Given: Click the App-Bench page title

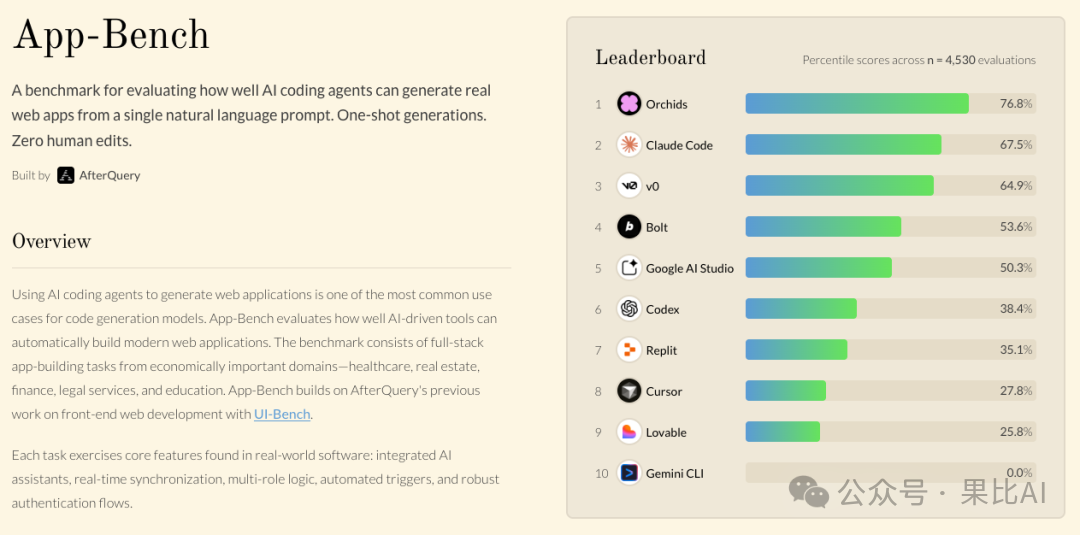Looking at the screenshot, I should pyautogui.click(x=111, y=36).
